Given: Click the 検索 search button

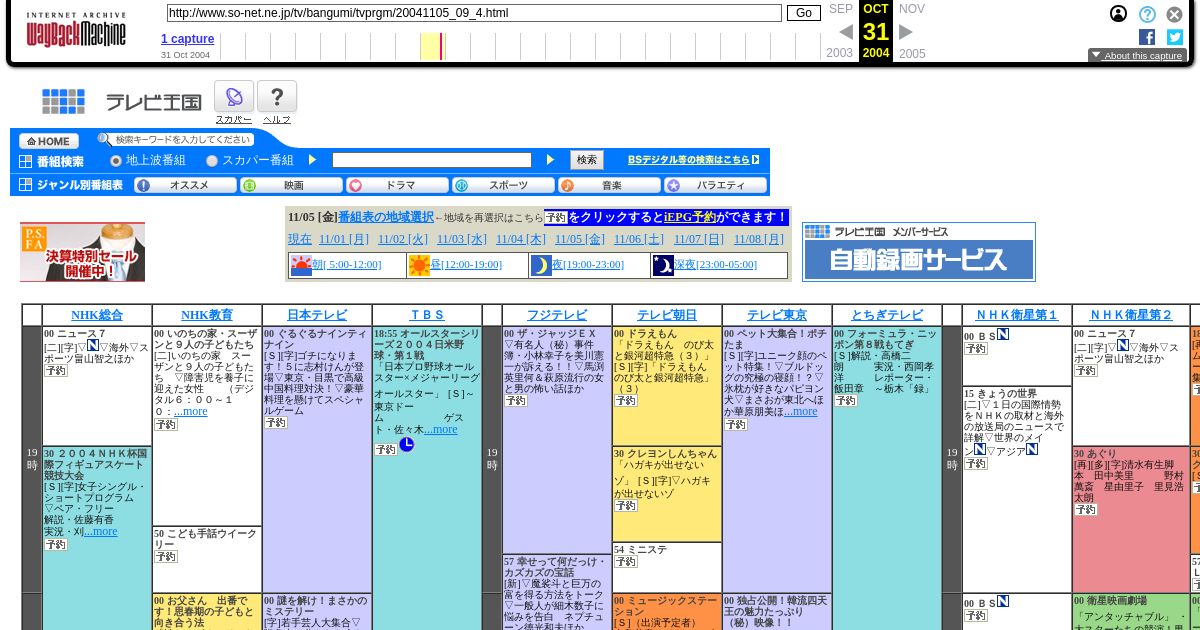Looking at the screenshot, I should pyautogui.click(x=587, y=160).
